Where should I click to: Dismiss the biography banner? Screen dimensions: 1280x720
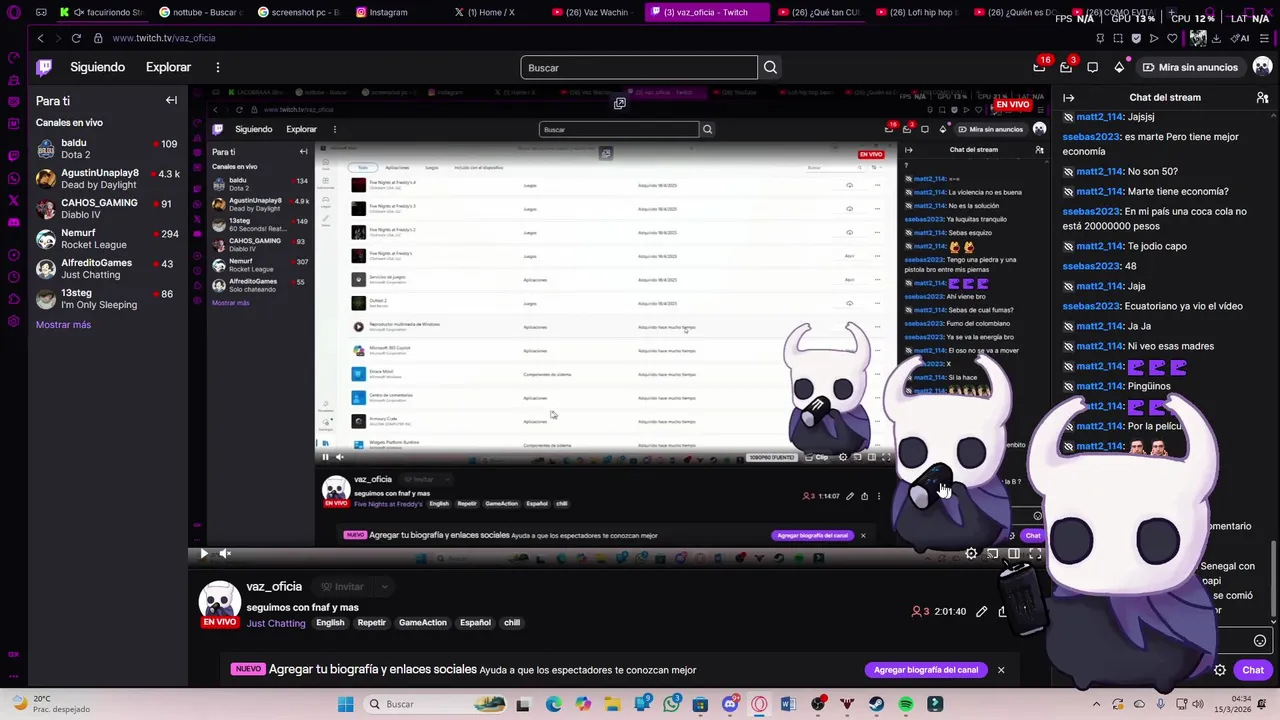[1000, 670]
